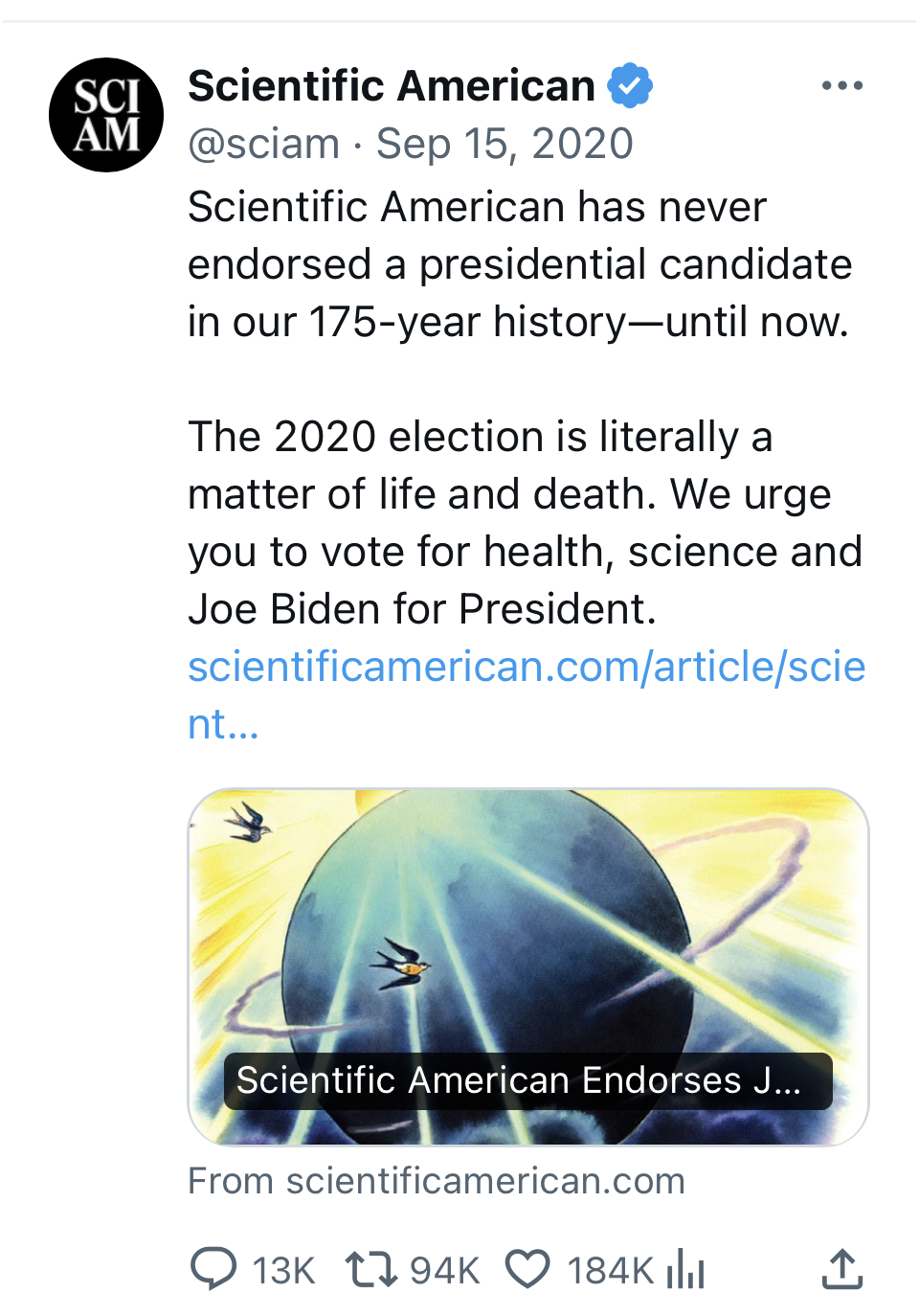Viewport: 919px width, 1316px height.
Task: Click the 184K likes count
Action: point(610,1271)
